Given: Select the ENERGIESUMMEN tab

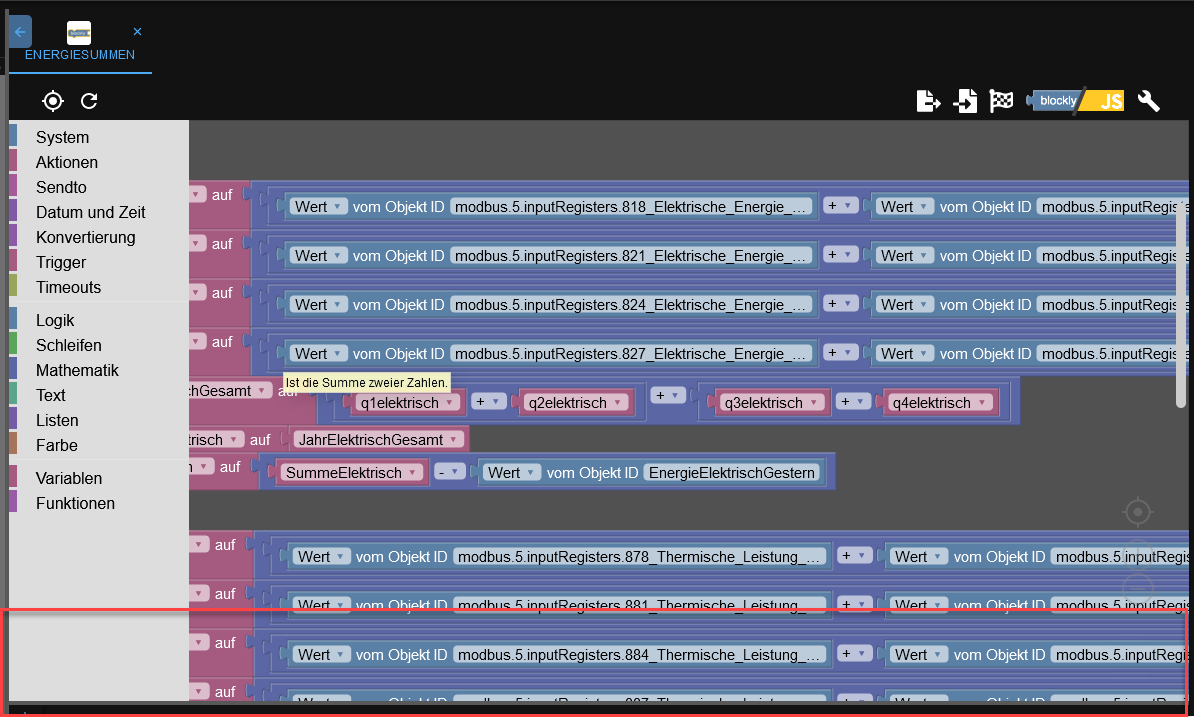Looking at the screenshot, I should click(80, 43).
